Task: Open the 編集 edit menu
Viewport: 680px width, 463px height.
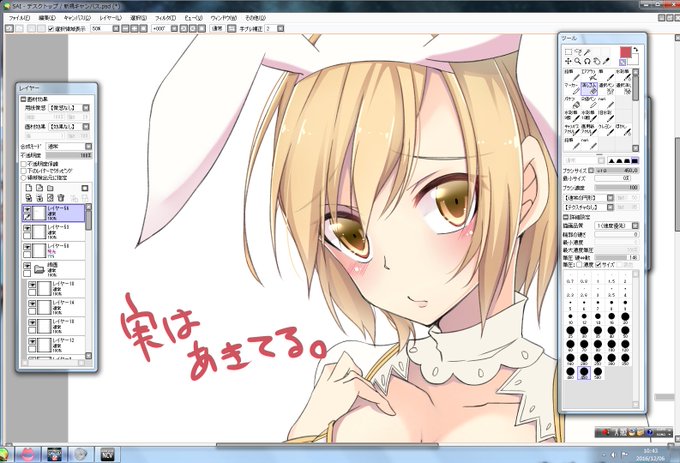Action: coord(47,18)
